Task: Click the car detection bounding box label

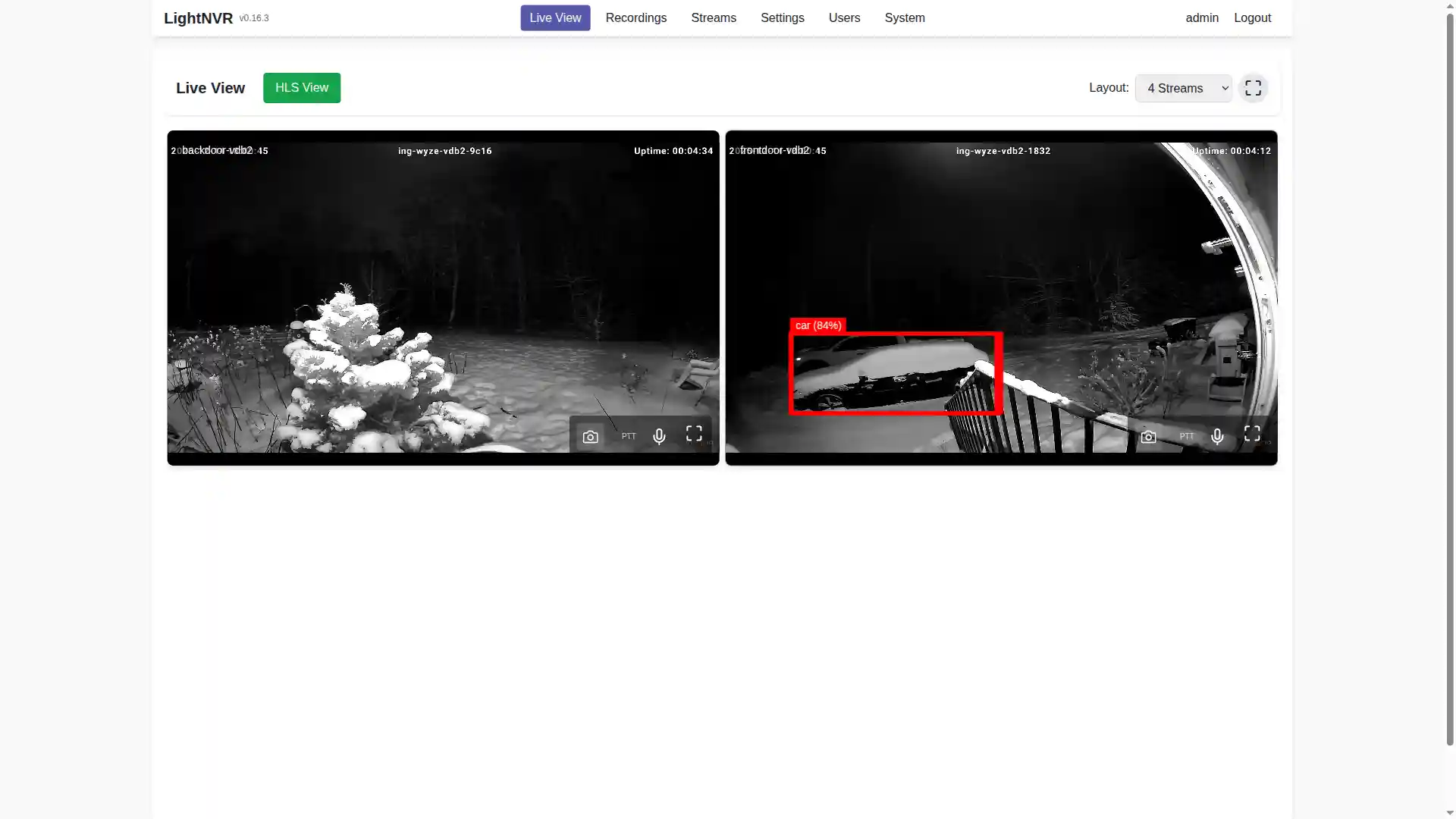Action: 817,325
